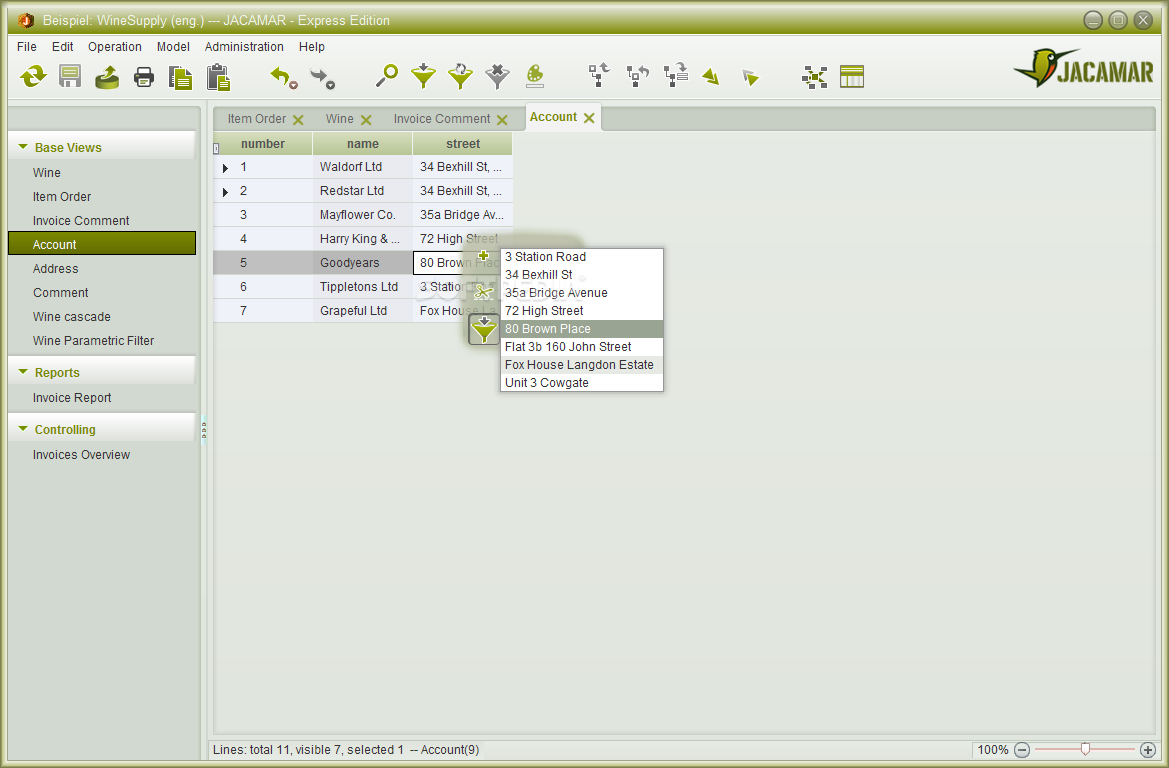
Task: Open Item Order in sidebar
Action: (102, 197)
